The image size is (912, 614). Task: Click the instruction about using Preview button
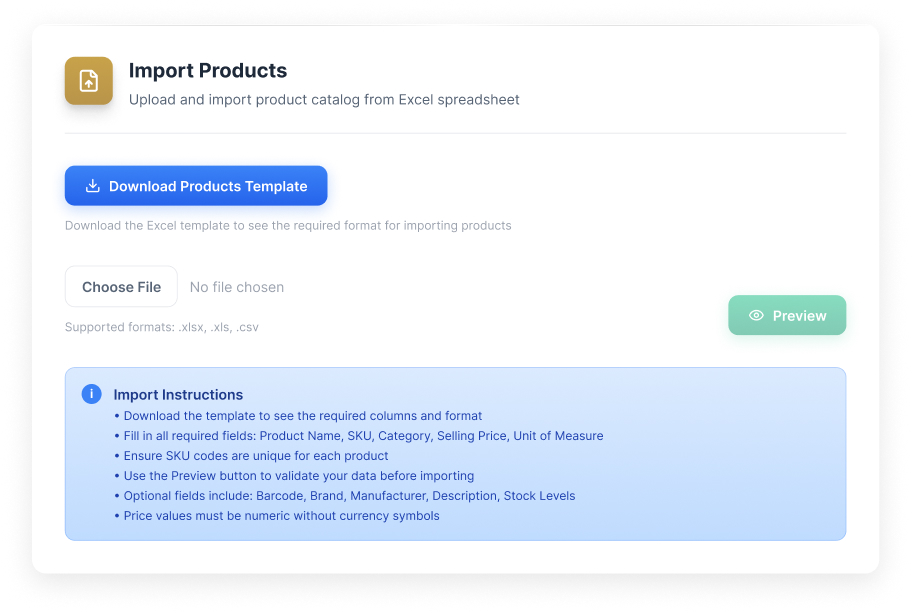click(298, 476)
